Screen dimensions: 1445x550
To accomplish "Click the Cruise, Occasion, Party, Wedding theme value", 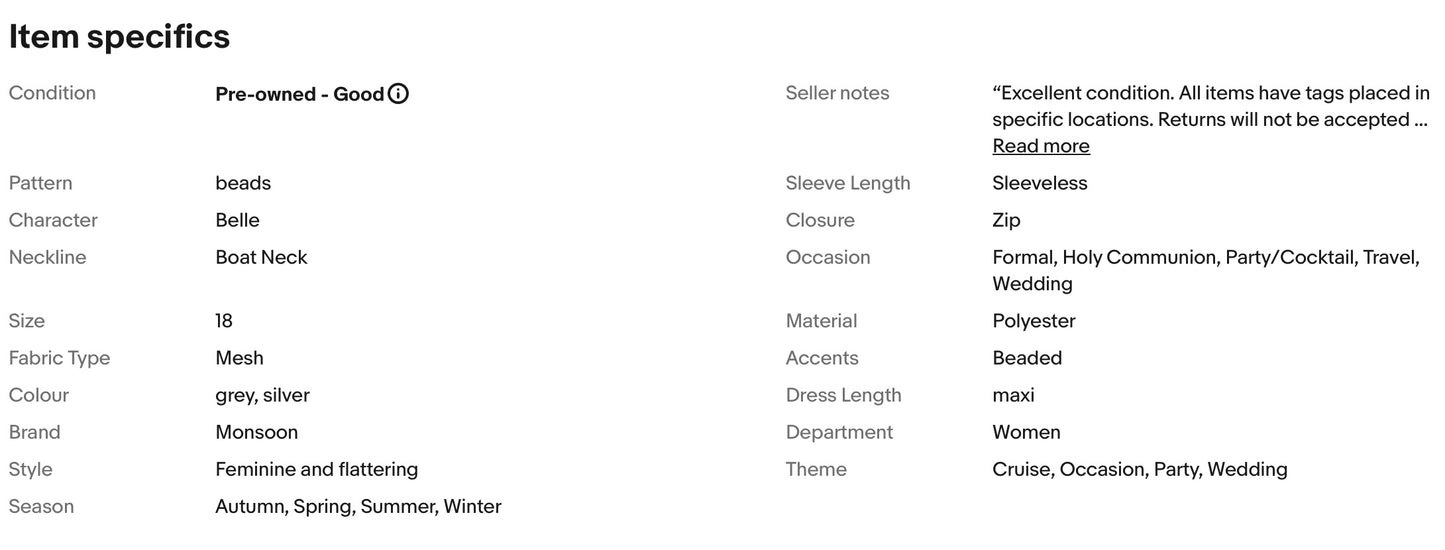I will pyautogui.click(x=1139, y=469).
